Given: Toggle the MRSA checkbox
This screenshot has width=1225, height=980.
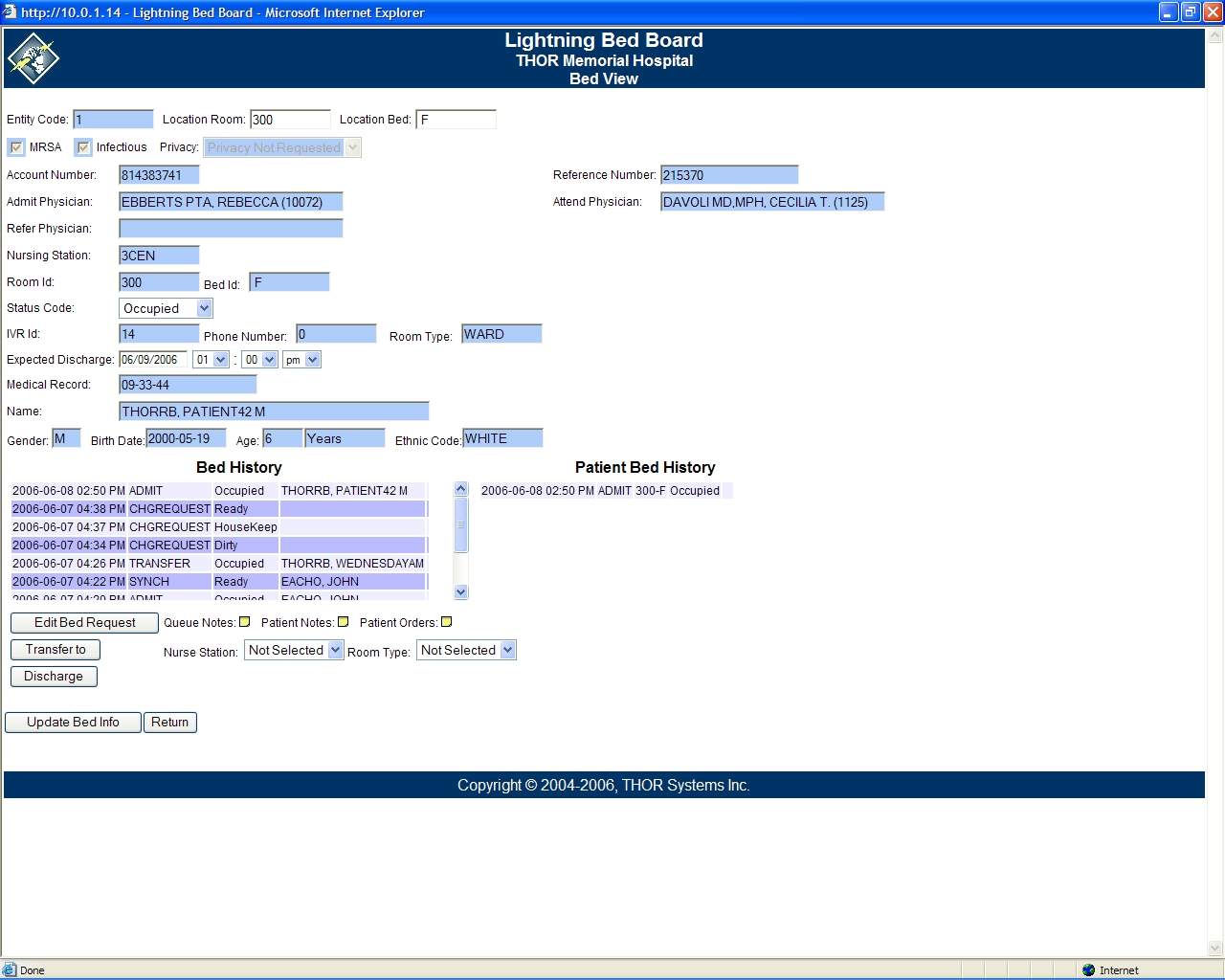Looking at the screenshot, I should [16, 147].
